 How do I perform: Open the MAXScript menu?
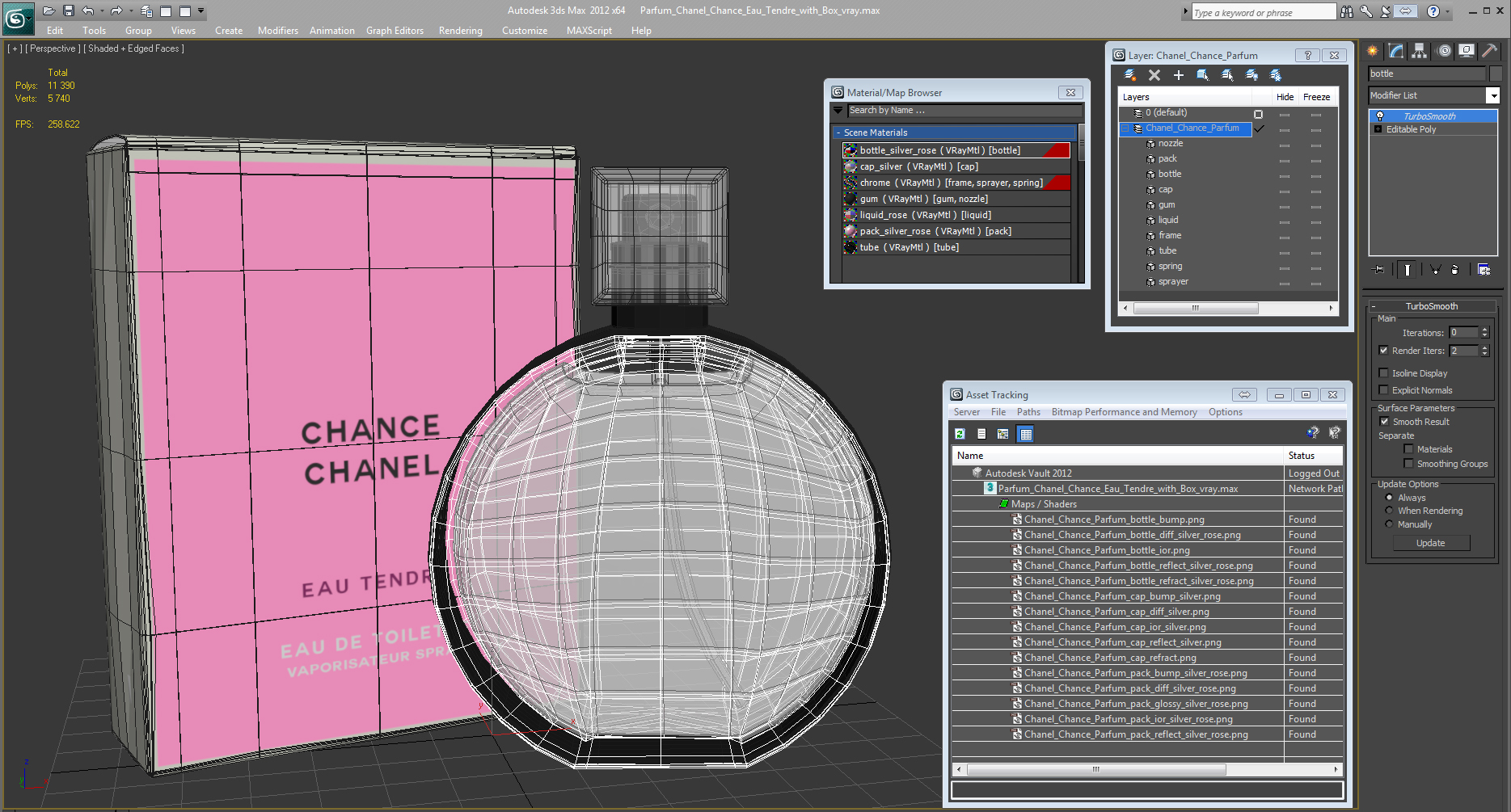(x=589, y=31)
